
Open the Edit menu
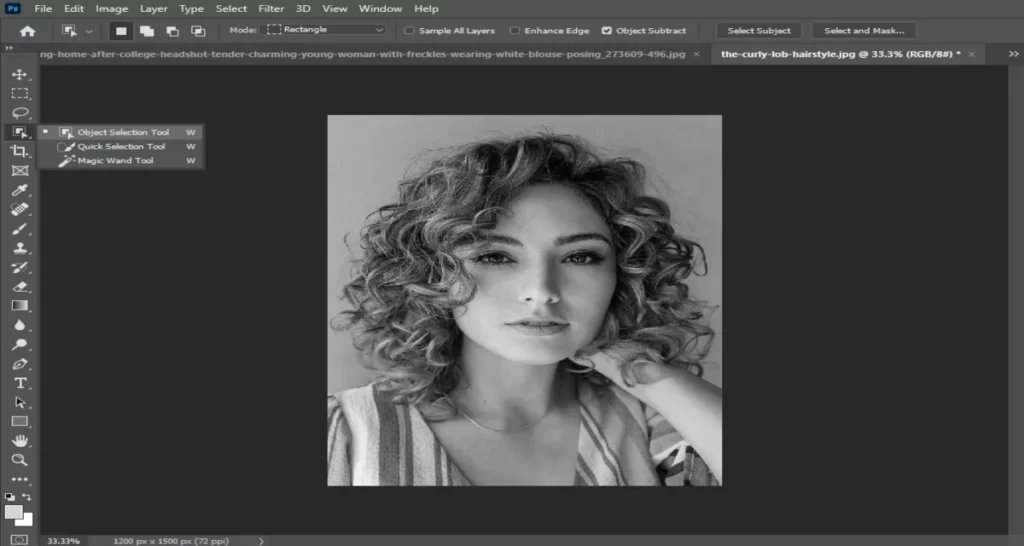[x=74, y=8]
